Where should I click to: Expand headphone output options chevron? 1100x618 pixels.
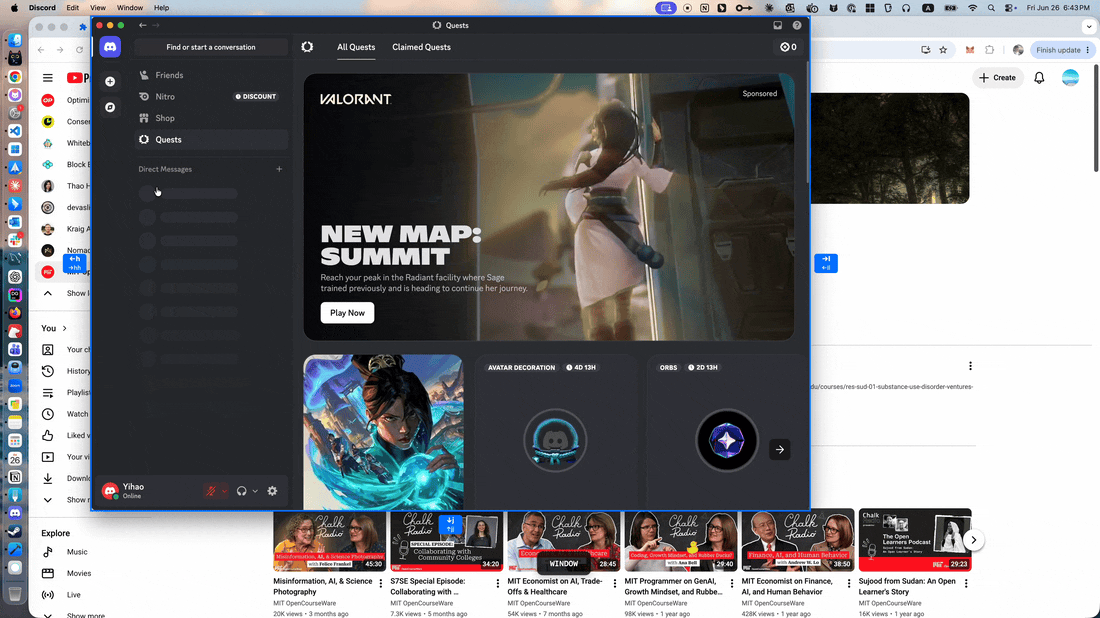point(255,491)
